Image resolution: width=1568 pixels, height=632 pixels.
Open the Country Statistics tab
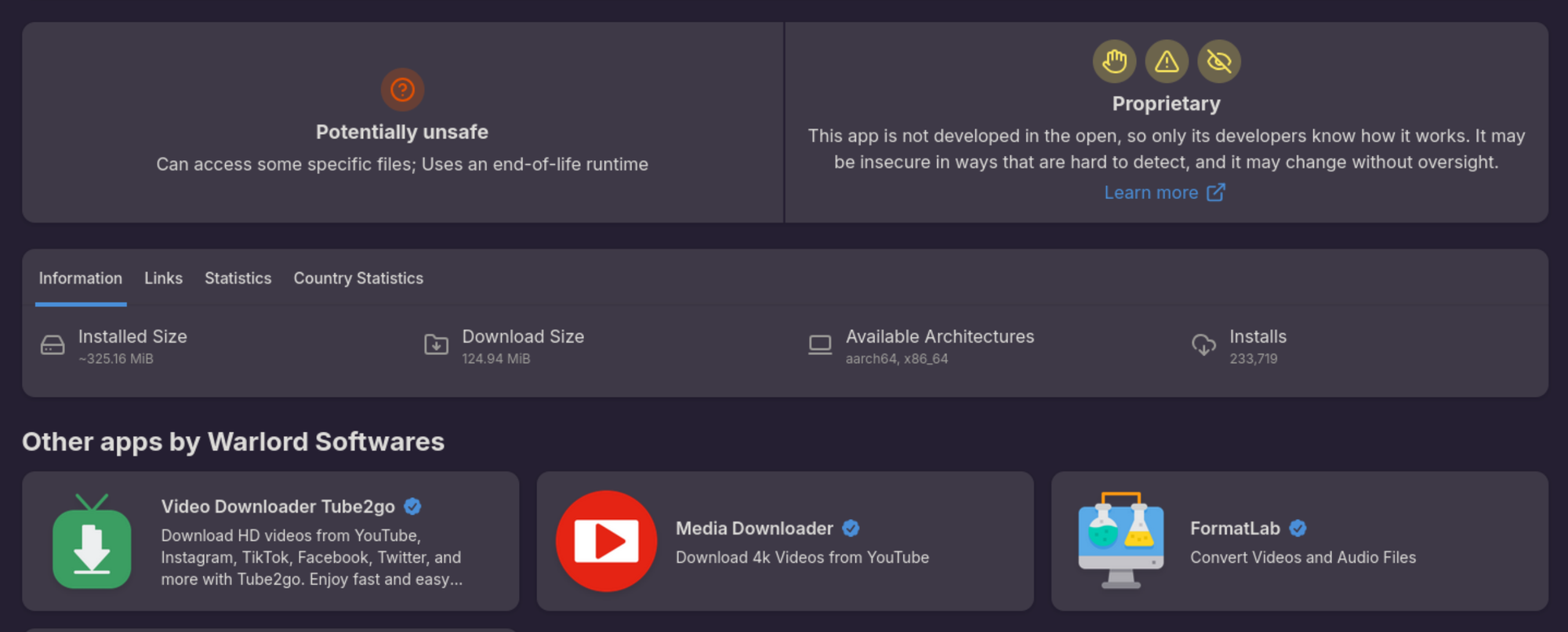358,278
